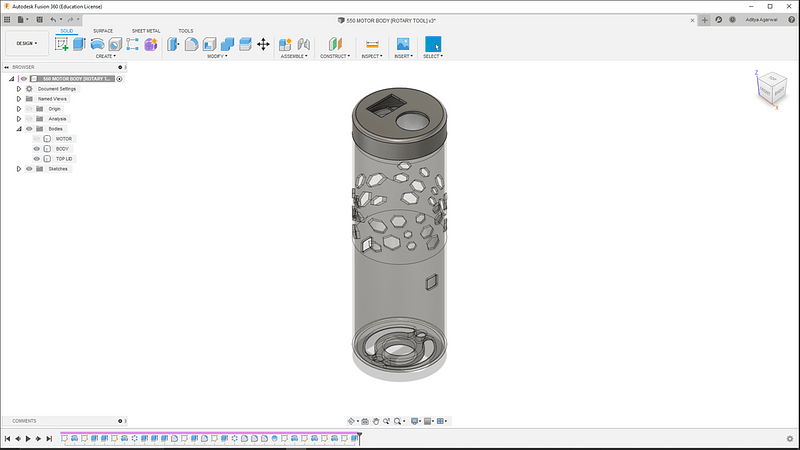The image size is (800, 450).
Task: Open the job status clock icon
Action: [732, 20]
